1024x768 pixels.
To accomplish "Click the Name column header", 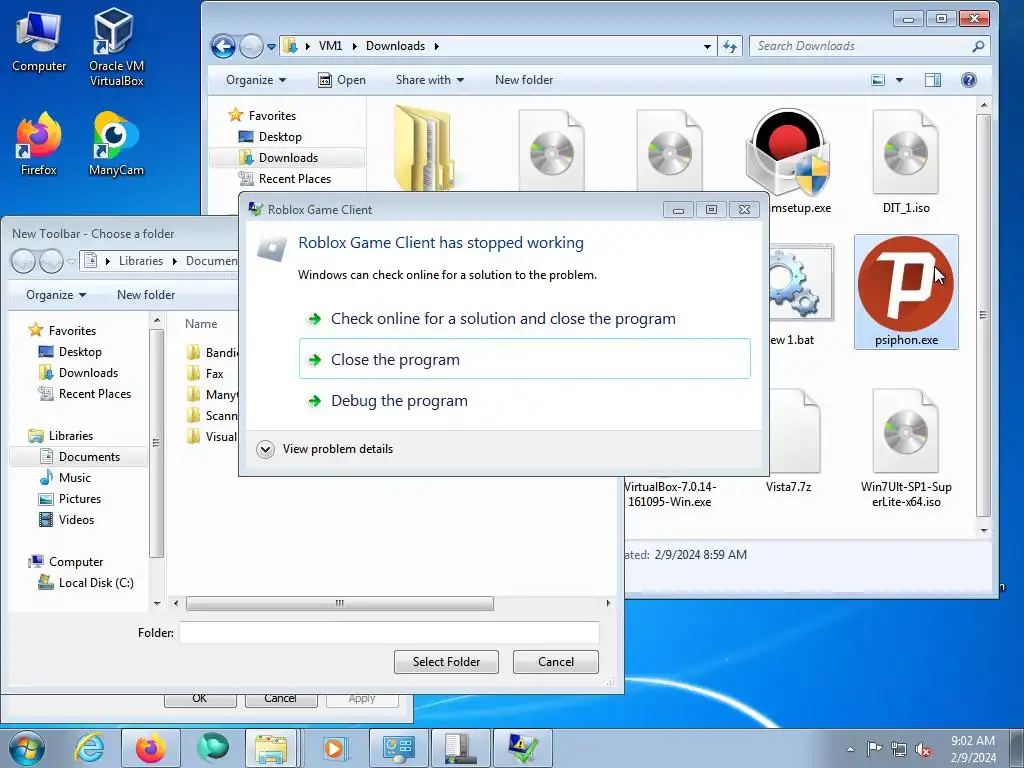I will pos(201,324).
